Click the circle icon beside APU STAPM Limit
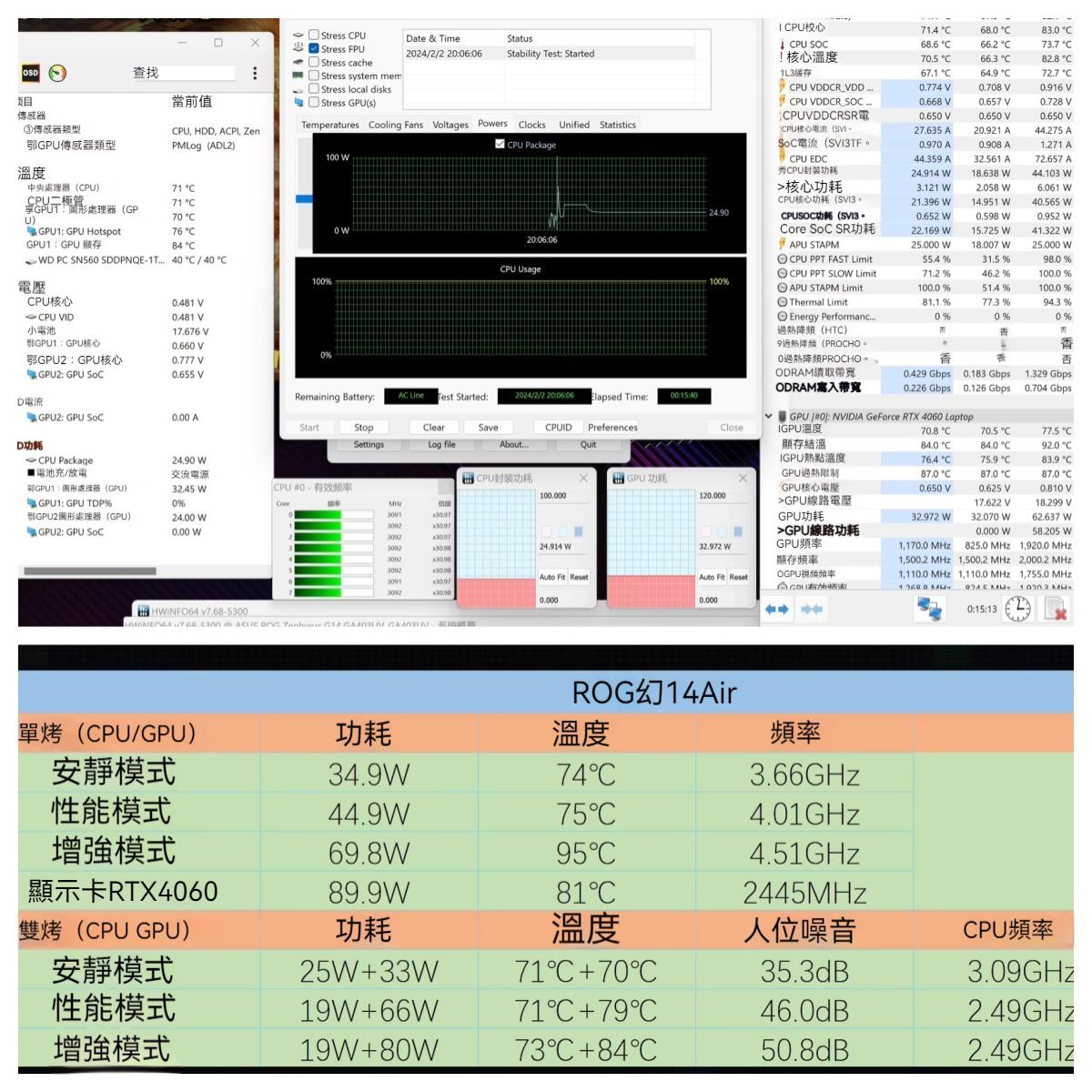Screen dimensions: 1092x1092 (x=783, y=288)
